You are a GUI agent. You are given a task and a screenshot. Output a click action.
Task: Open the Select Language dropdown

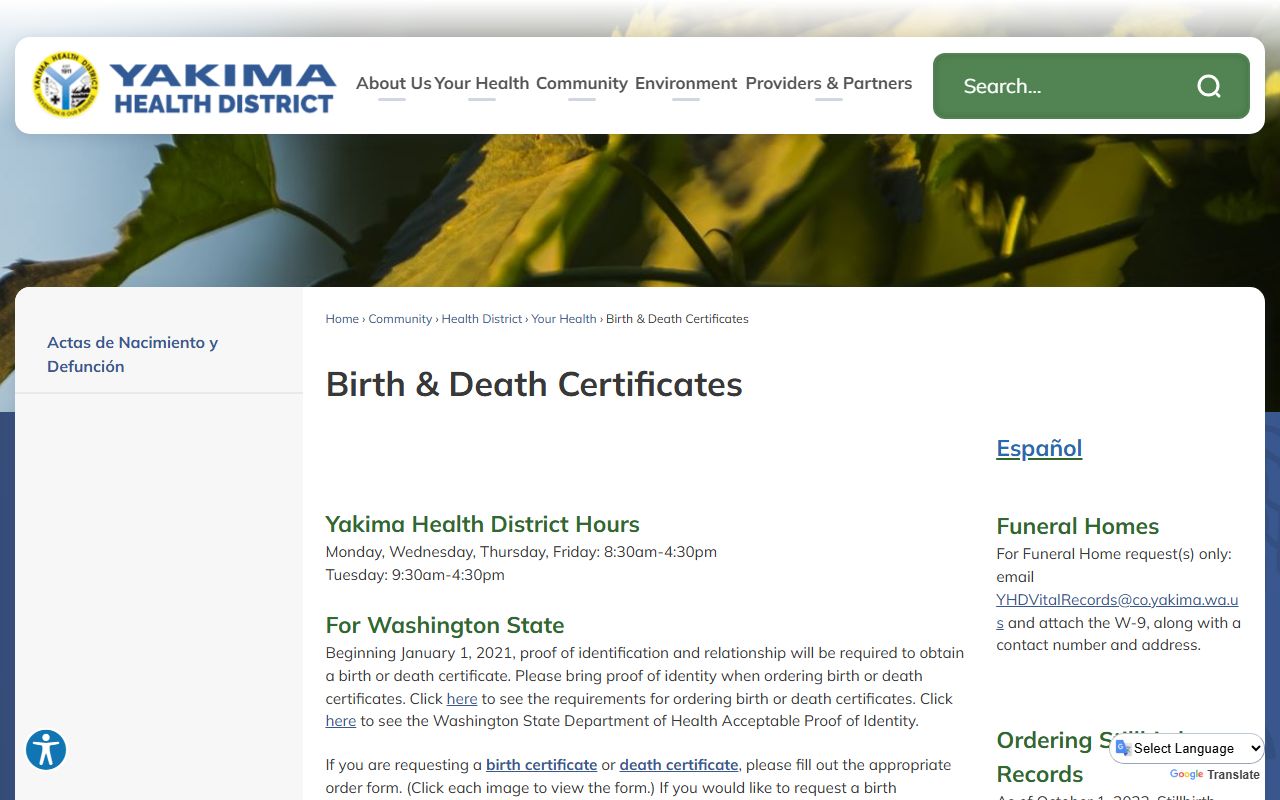click(x=1187, y=748)
